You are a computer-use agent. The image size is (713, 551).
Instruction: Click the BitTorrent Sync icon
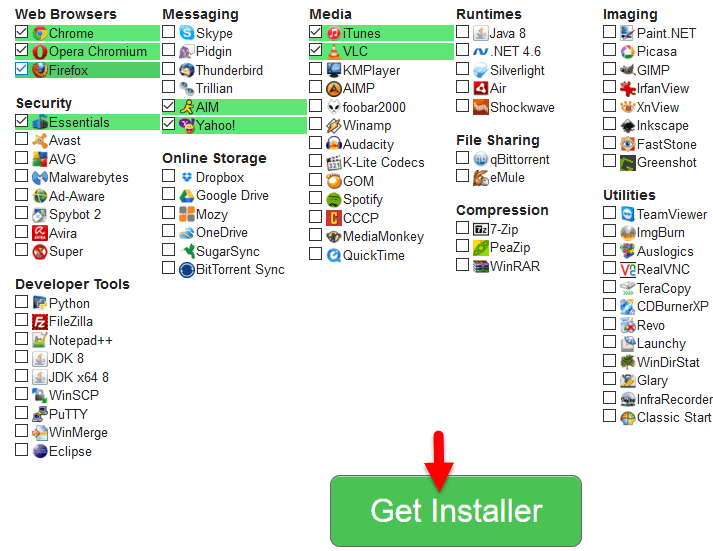(187, 270)
